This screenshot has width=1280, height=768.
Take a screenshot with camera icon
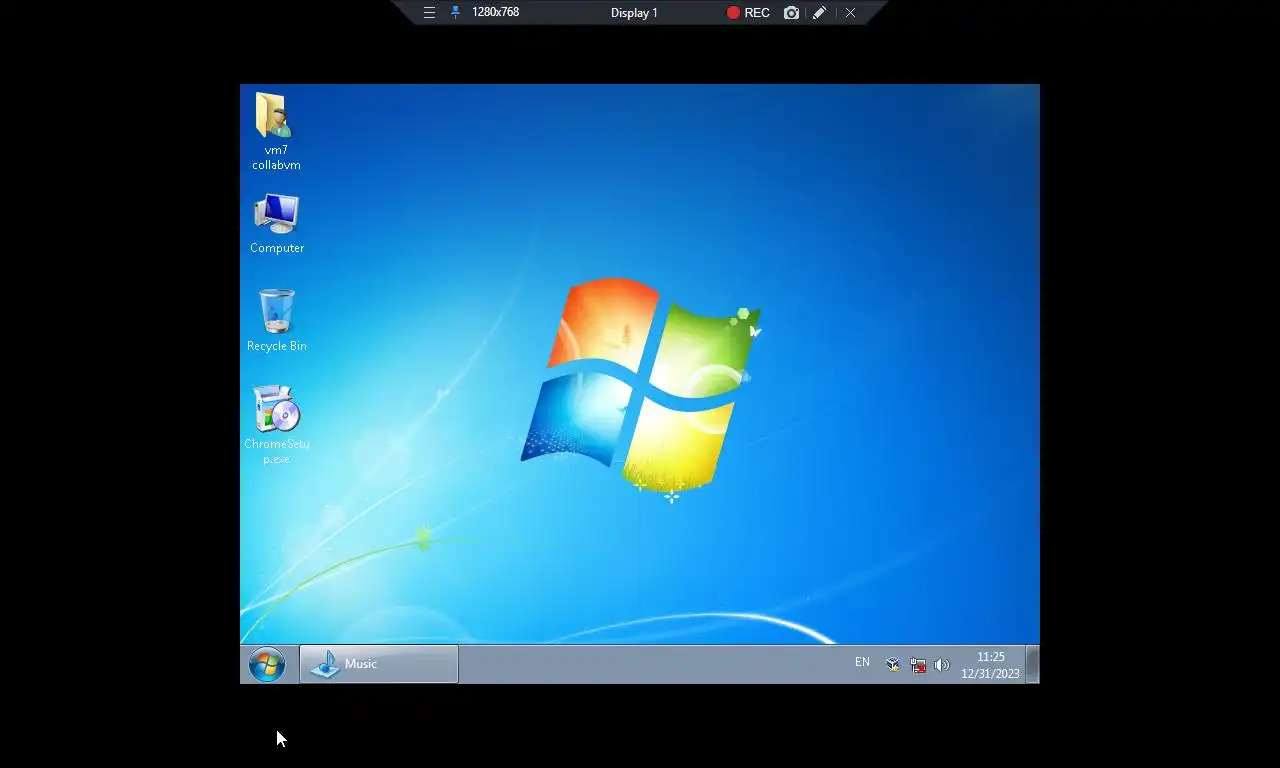[x=791, y=13]
